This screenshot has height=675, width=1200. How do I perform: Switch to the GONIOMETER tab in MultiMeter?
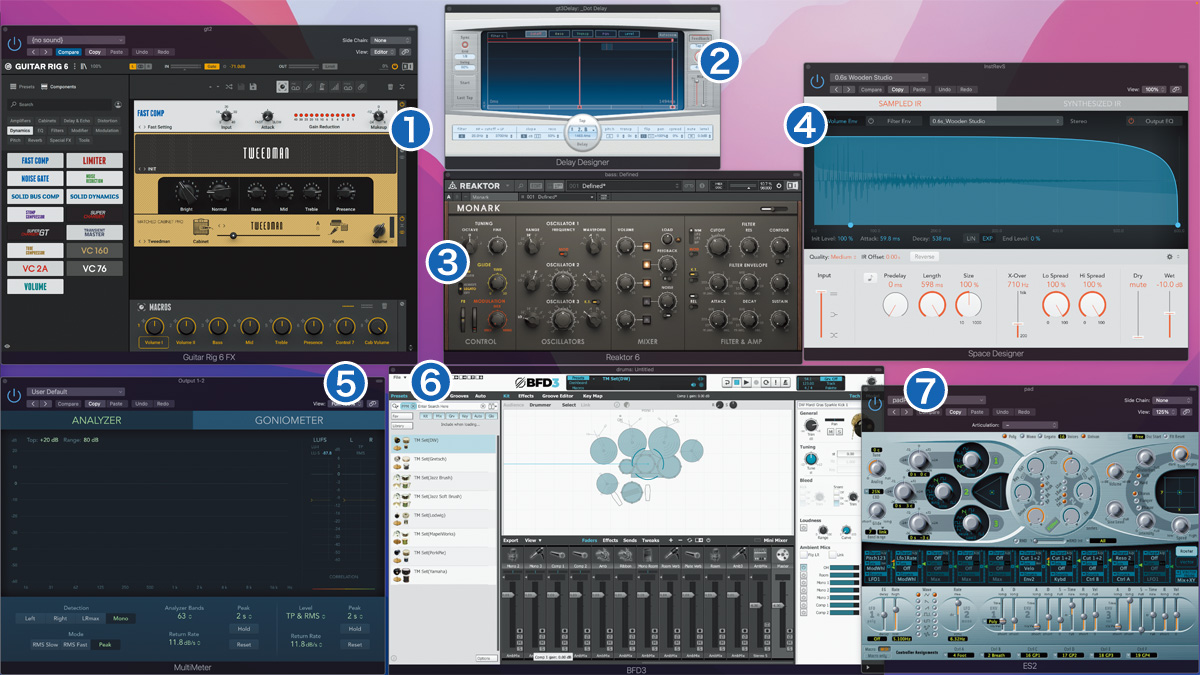289,421
